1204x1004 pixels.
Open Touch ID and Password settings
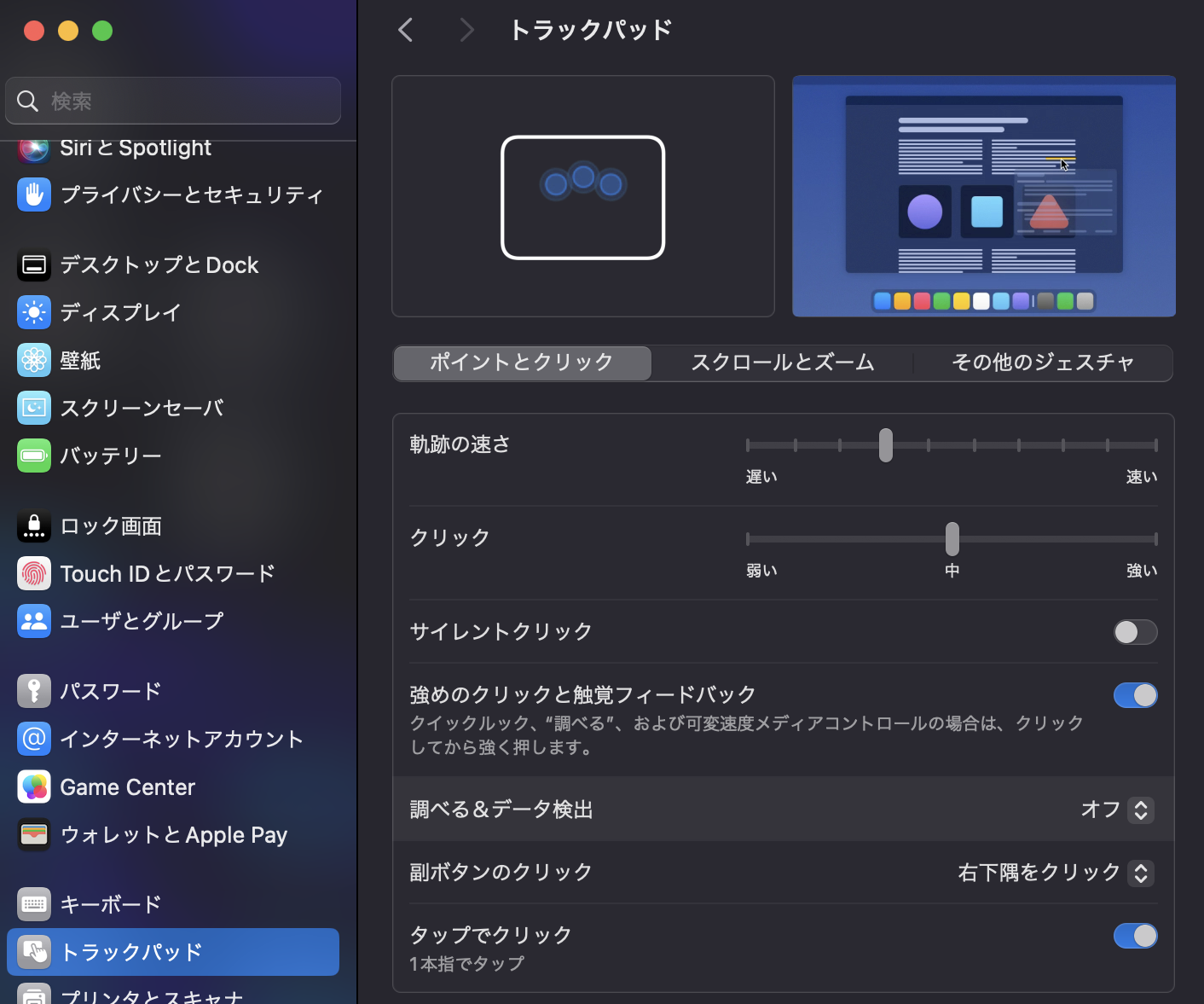click(167, 573)
